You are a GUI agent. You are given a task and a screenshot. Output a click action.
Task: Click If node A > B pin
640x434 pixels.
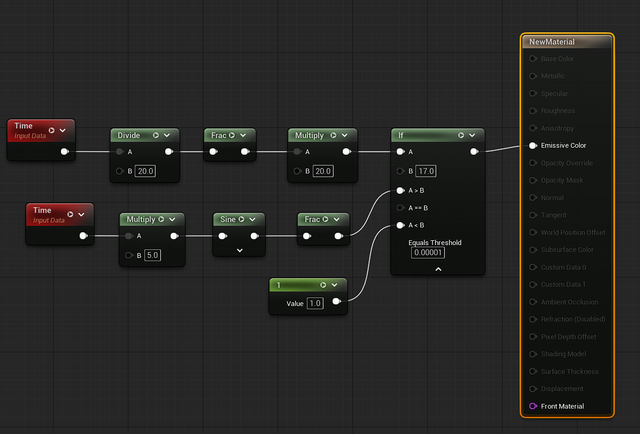[400, 191]
